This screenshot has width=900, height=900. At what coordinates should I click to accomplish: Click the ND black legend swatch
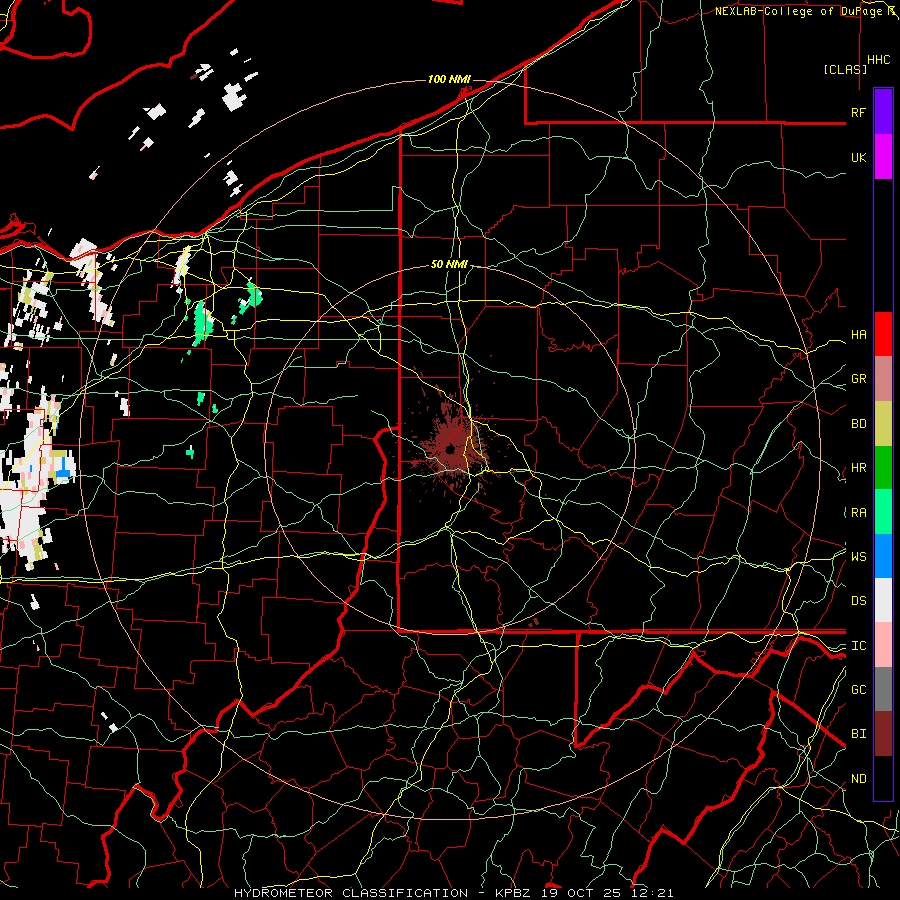[883, 778]
